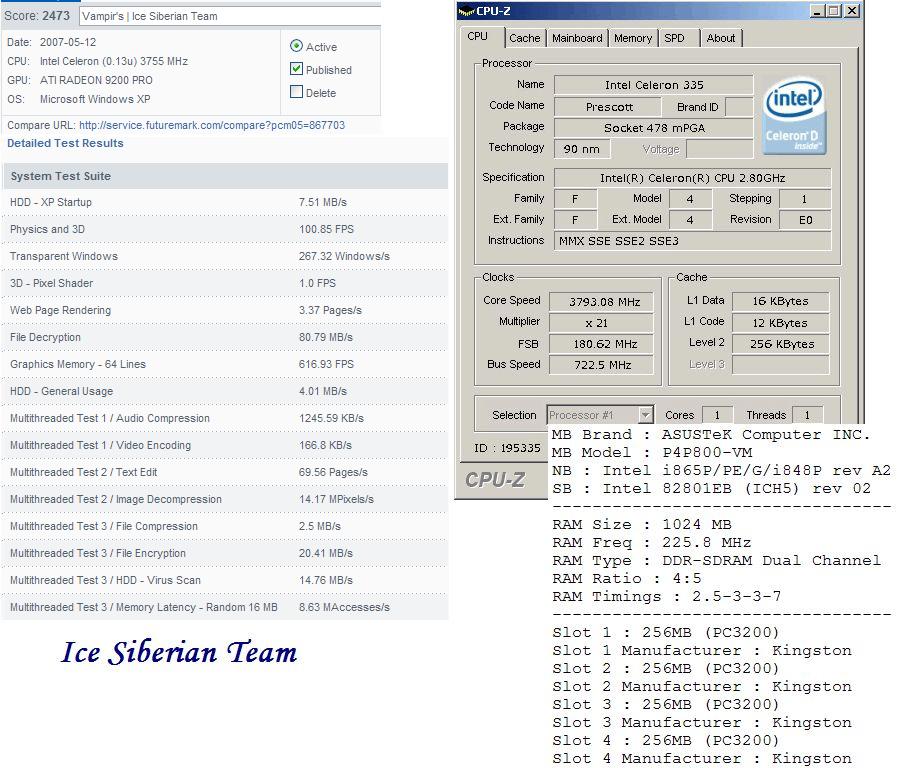This screenshot has width=897, height=768.
Task: Click the L1 Code 12 KBytes value
Action: (x=781, y=323)
